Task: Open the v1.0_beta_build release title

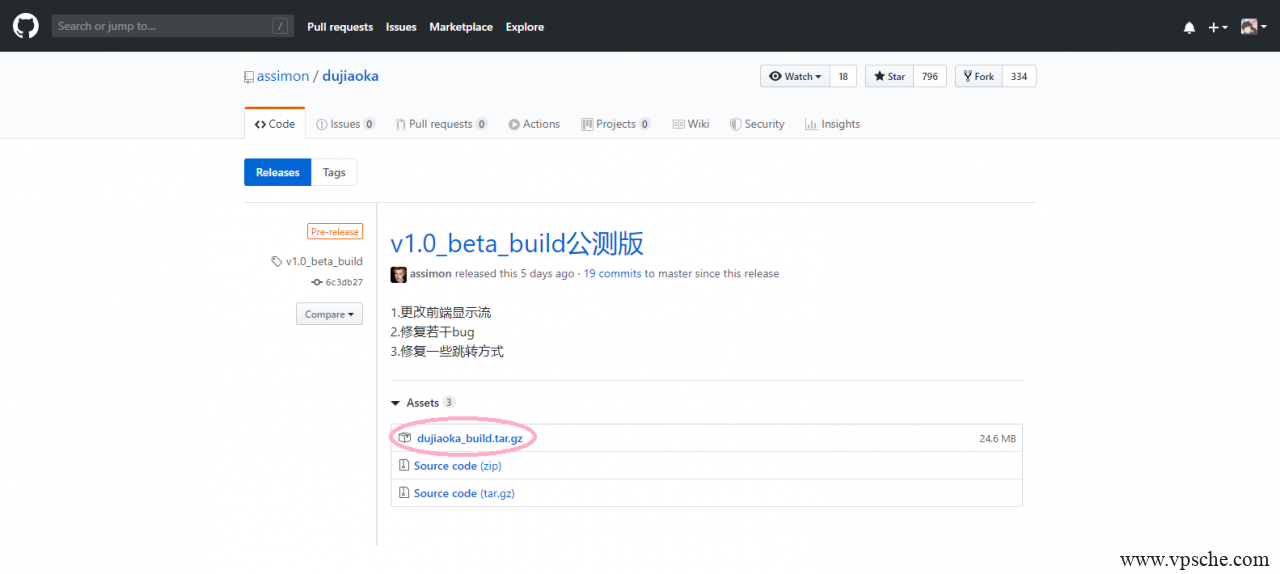Action: pyautogui.click(x=517, y=243)
